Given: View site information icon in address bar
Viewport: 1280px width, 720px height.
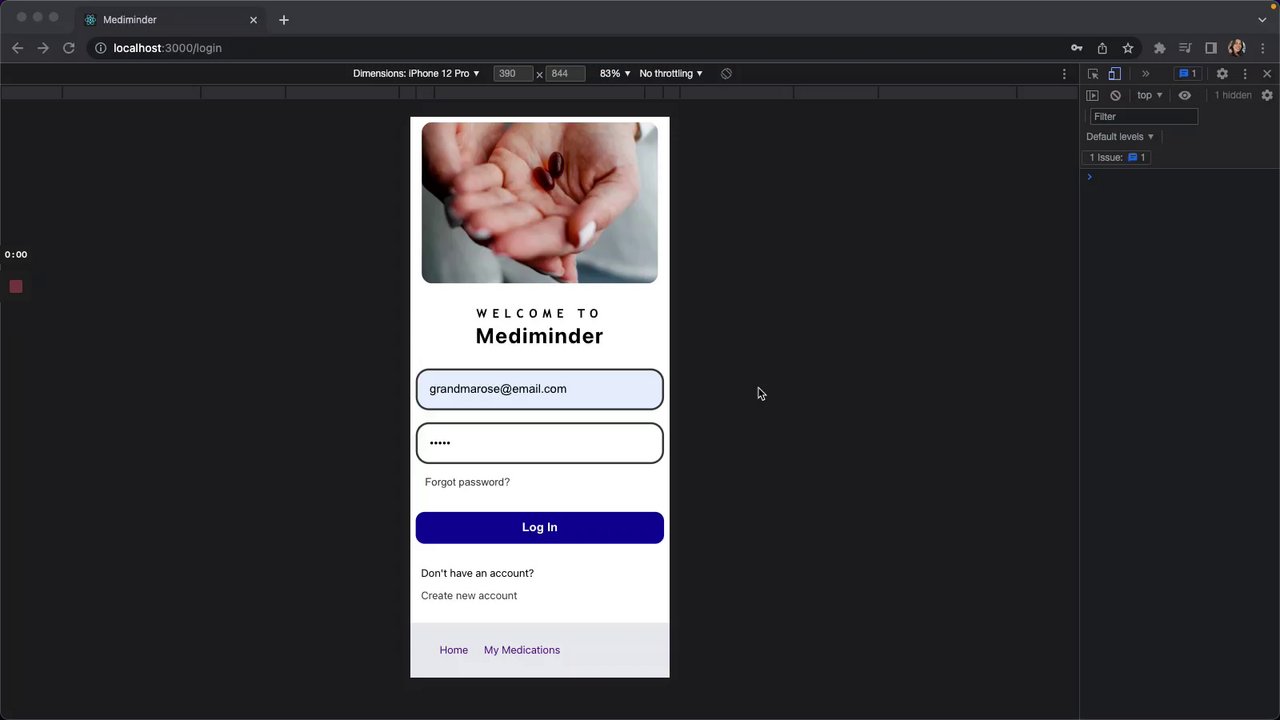Looking at the screenshot, I should click(x=101, y=48).
